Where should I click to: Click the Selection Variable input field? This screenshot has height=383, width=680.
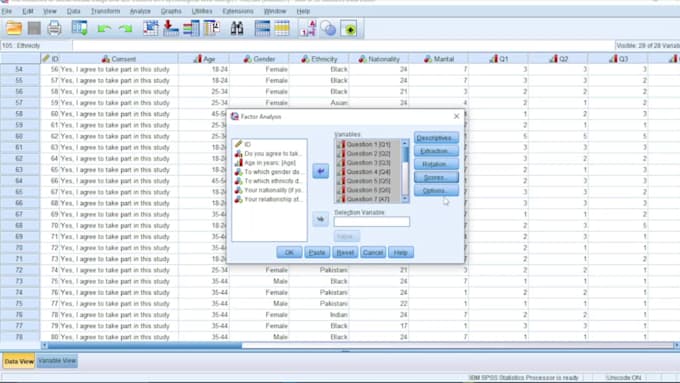point(372,222)
